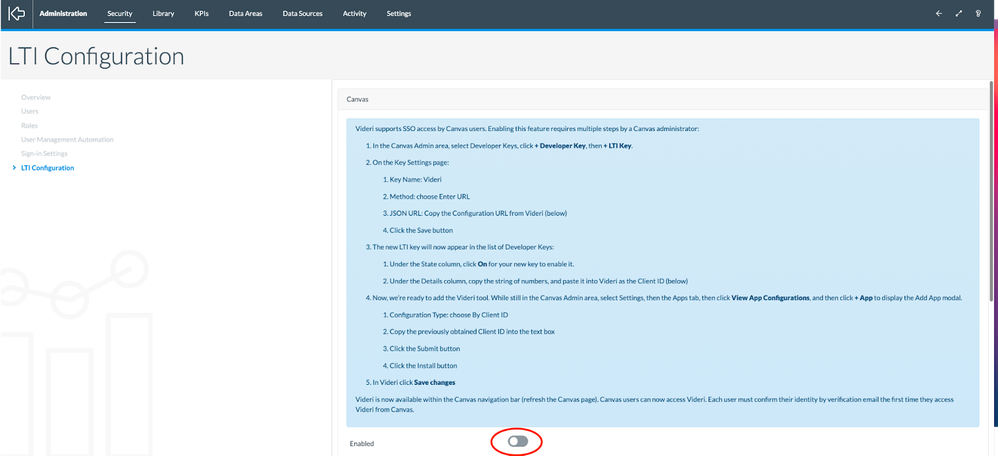
Task: Open the Data Sources tab
Action: click(x=302, y=13)
